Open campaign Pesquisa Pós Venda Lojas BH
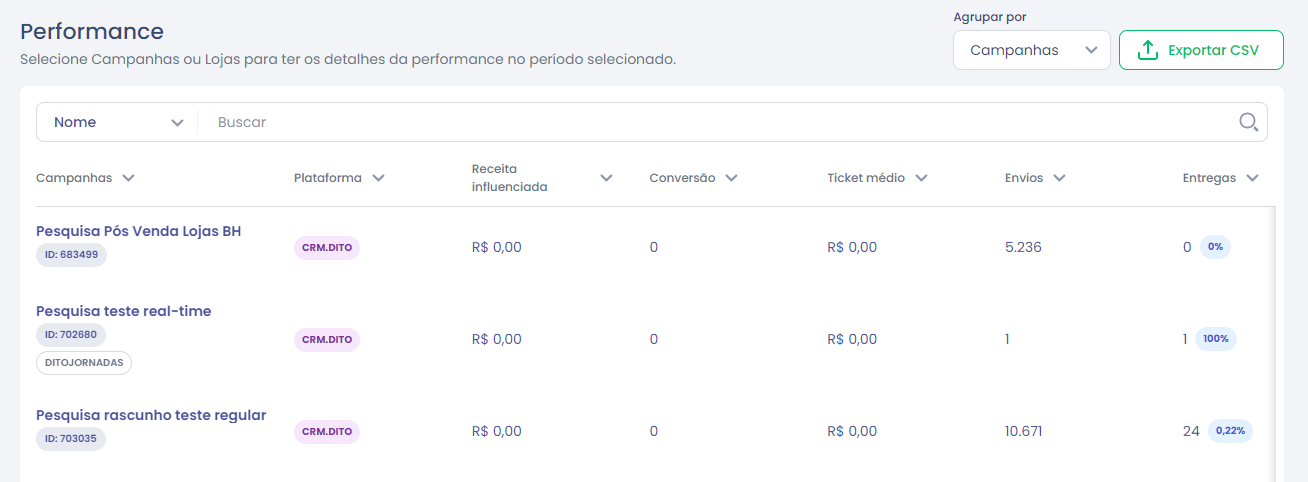Image resolution: width=1308 pixels, height=482 pixels. (138, 231)
